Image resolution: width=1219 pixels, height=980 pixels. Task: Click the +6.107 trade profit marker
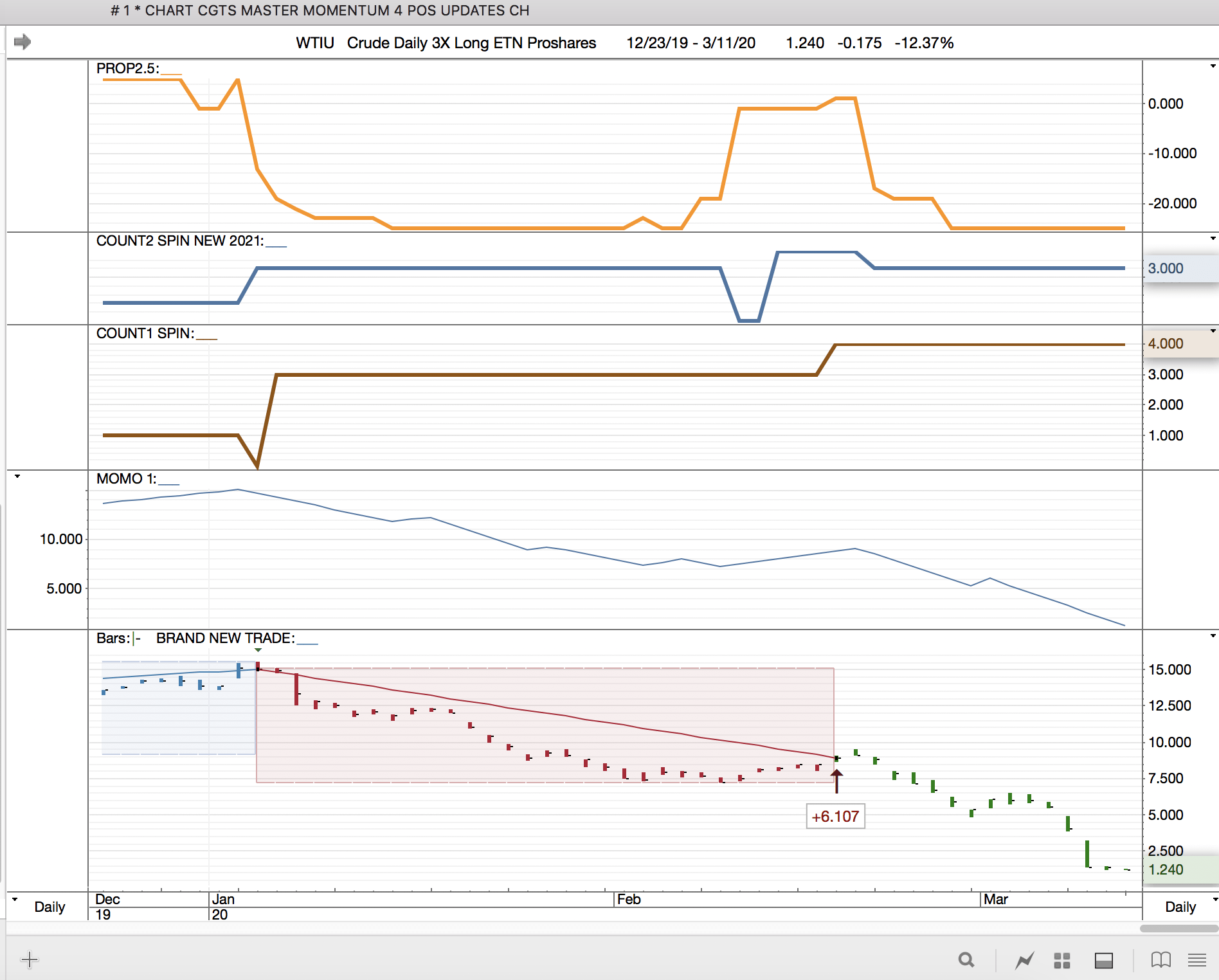point(835,816)
